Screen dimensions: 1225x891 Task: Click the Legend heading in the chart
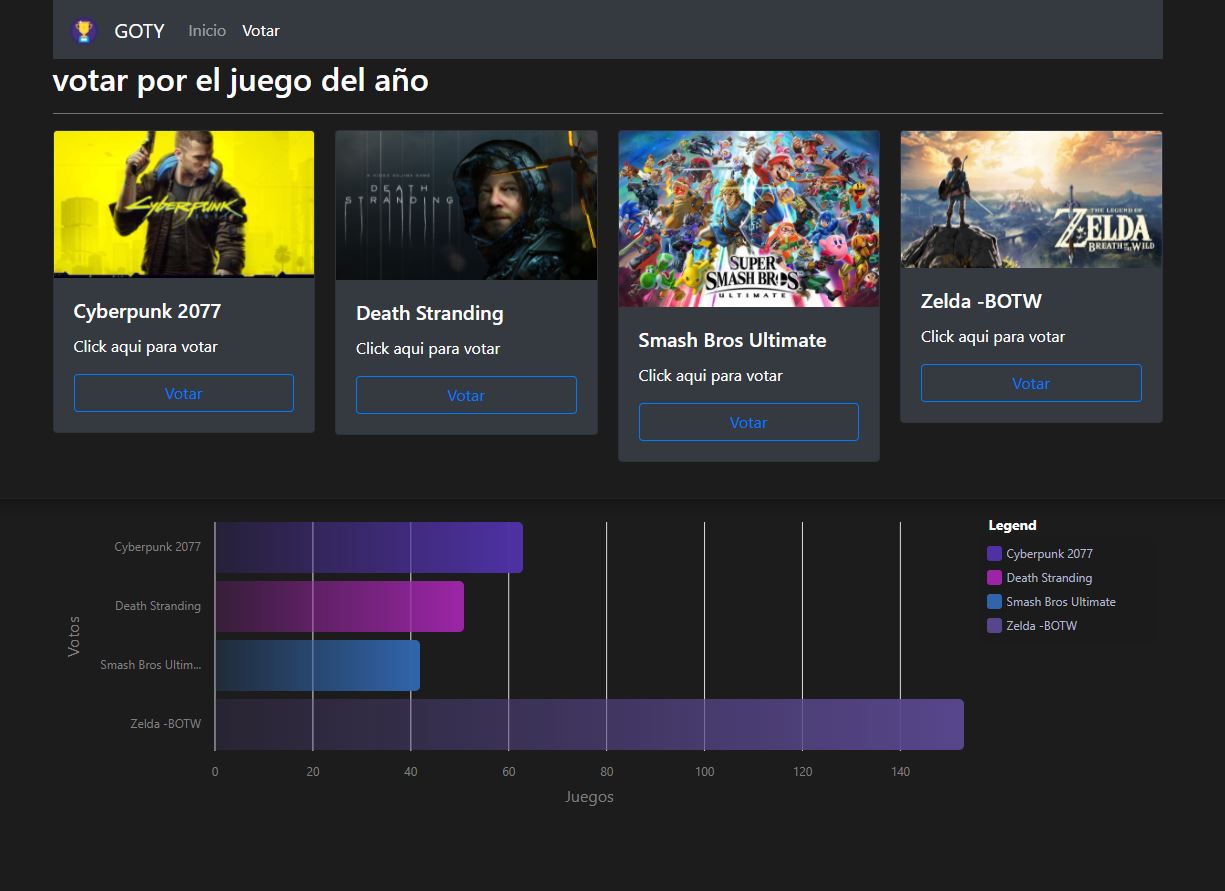[x=1012, y=525]
